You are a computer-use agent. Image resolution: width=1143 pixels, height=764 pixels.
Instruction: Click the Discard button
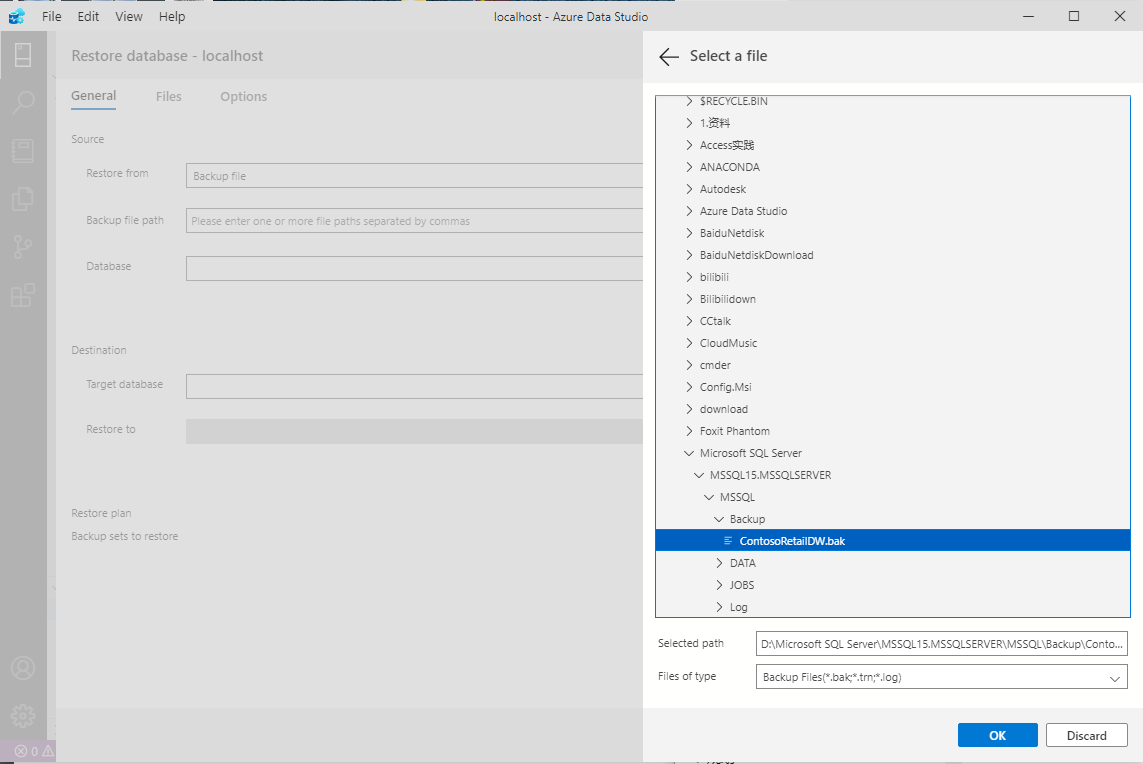[1086, 735]
